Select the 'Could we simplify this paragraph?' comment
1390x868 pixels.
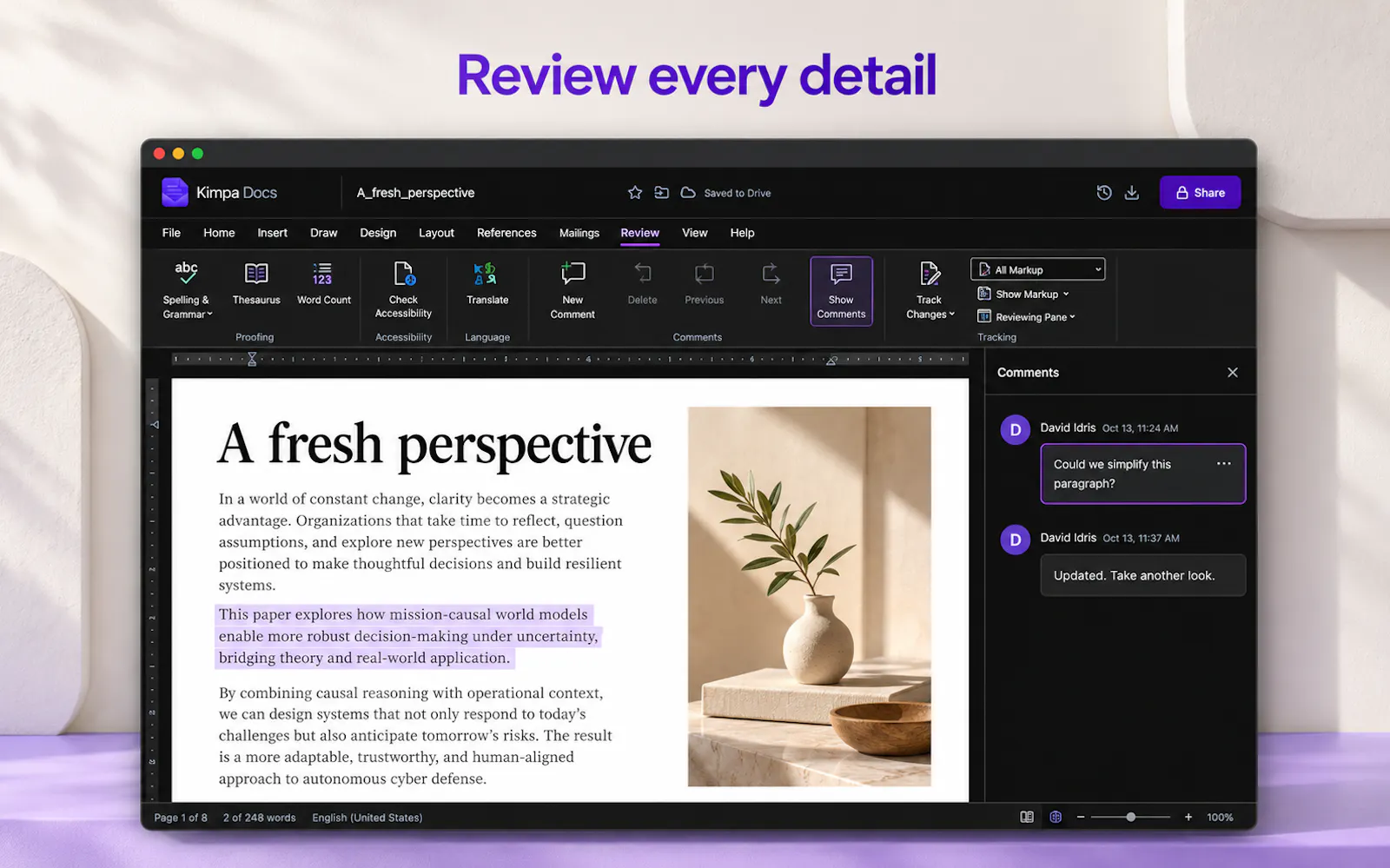coord(1143,474)
